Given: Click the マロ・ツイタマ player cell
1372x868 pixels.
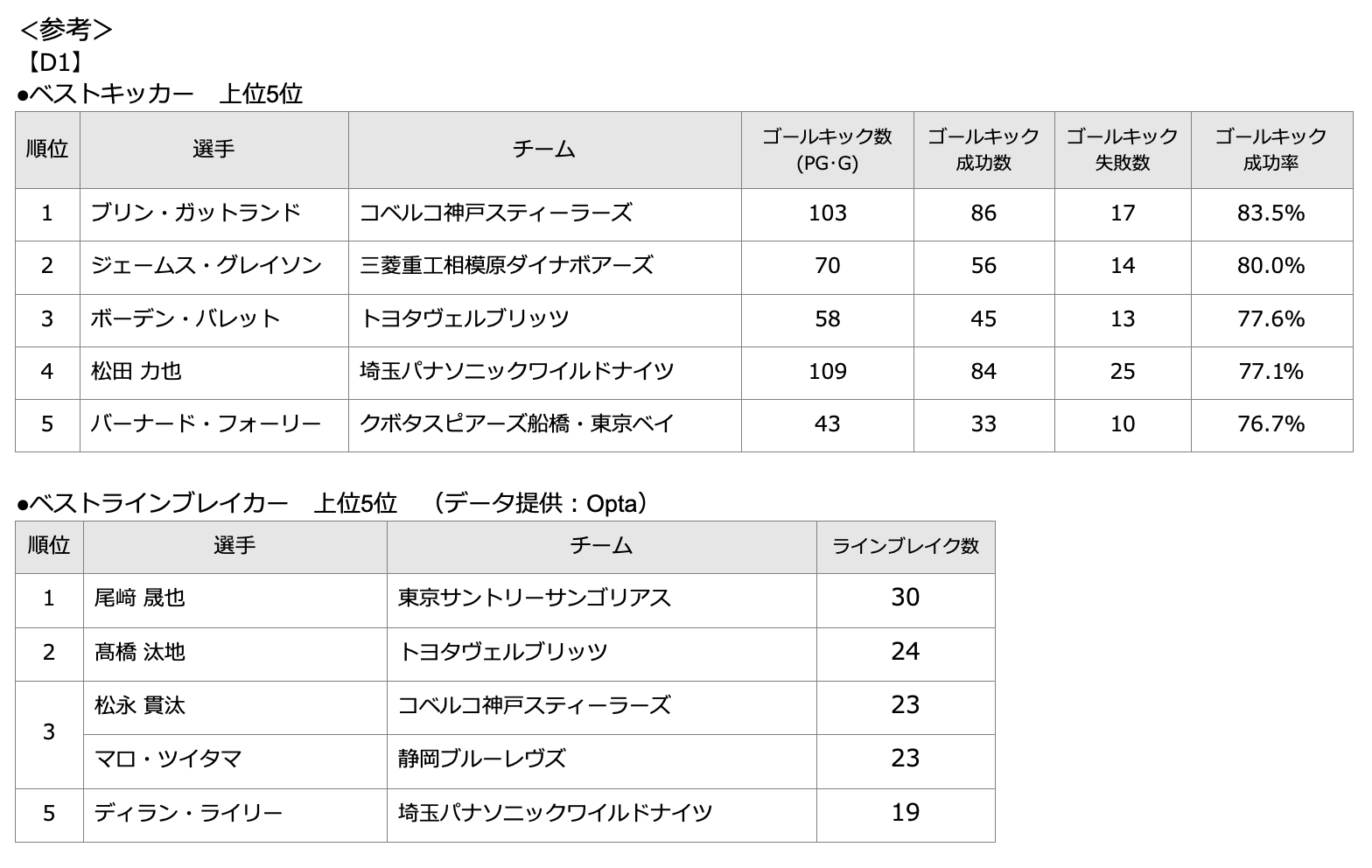Looking at the screenshot, I should [x=168, y=759].
